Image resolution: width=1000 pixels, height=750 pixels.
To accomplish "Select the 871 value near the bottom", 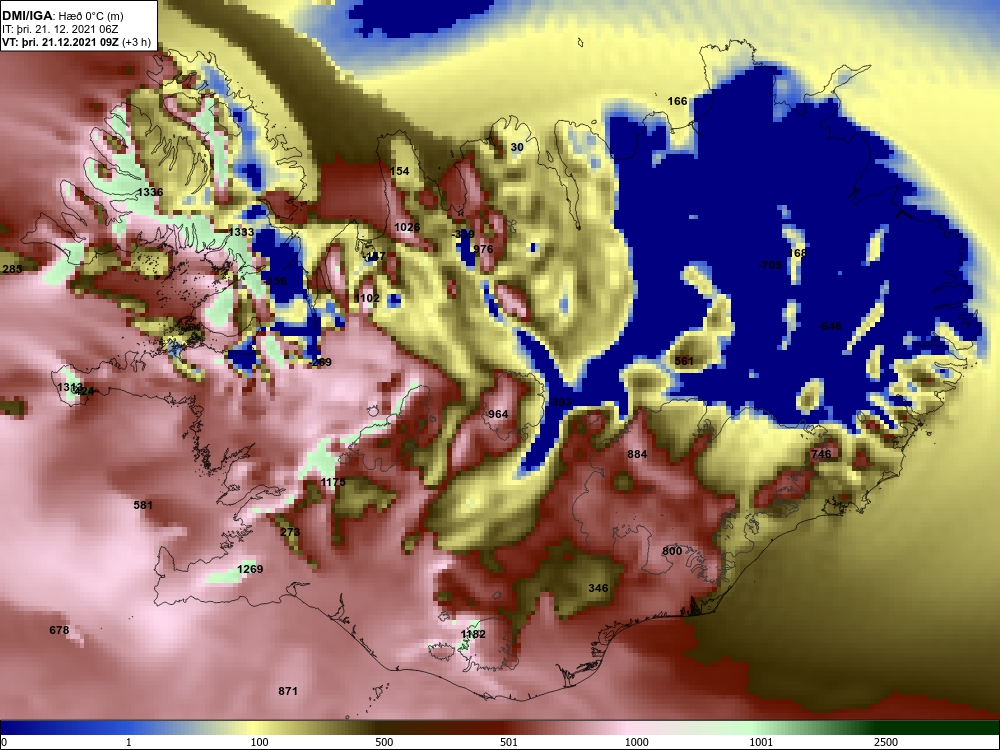I will (x=288, y=691).
